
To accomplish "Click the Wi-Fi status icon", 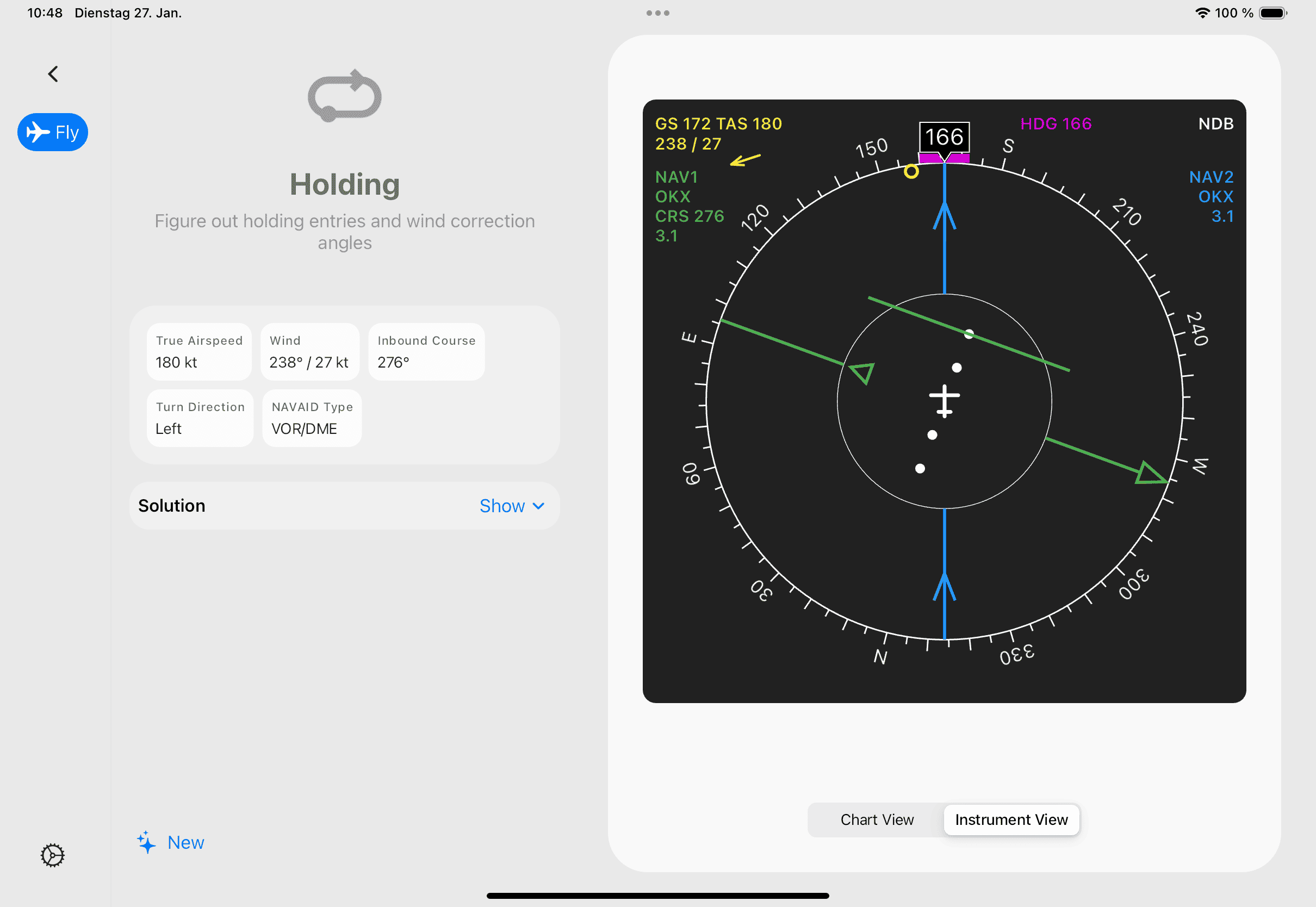I will tap(1202, 13).
